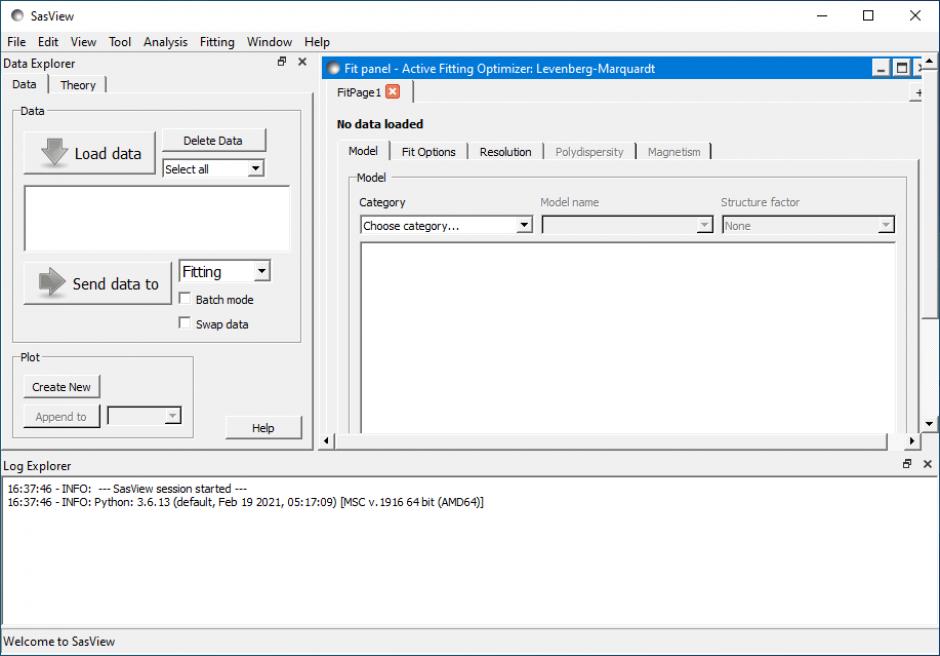Float the Log Explorer panel
The image size is (940, 656).
[907, 464]
